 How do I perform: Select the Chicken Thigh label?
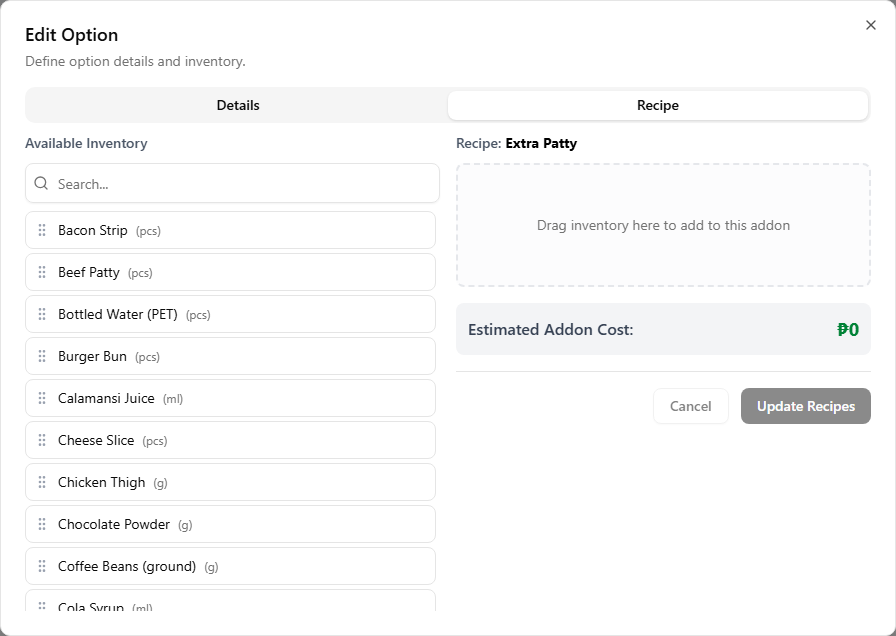pos(102,482)
